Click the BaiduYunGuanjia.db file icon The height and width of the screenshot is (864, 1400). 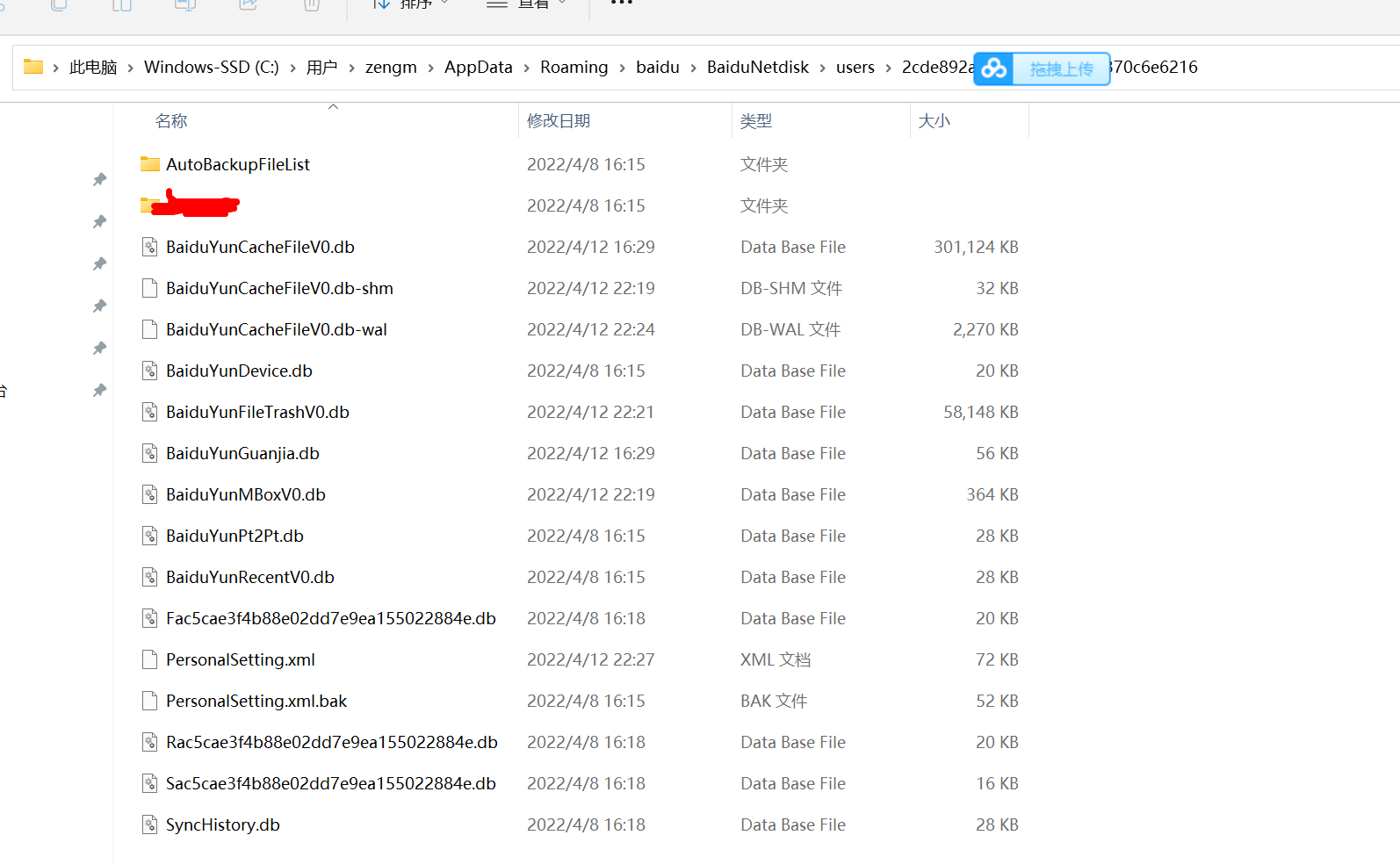[x=150, y=453]
